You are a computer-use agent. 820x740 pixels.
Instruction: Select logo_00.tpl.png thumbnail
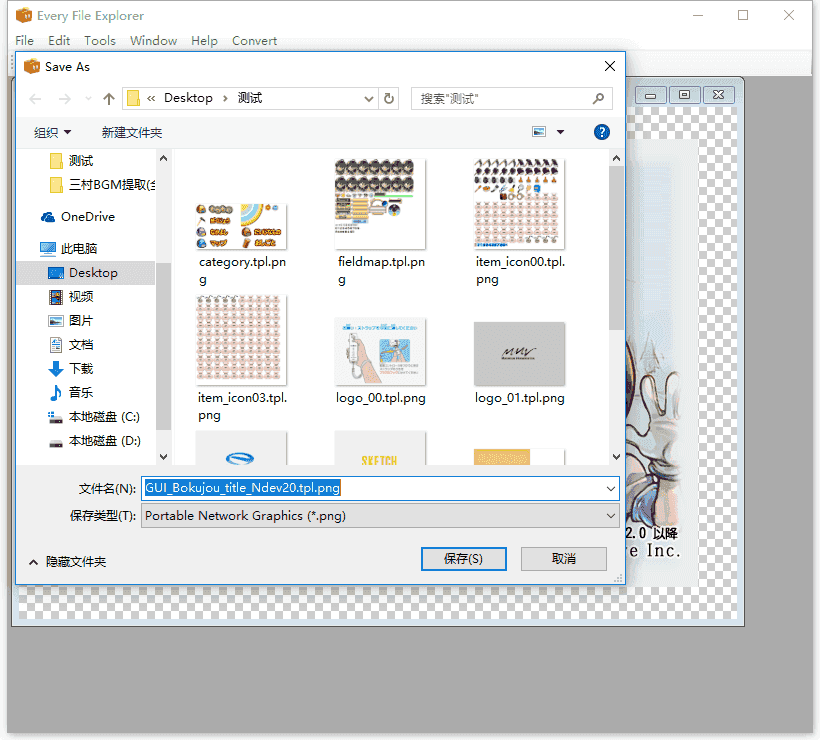pos(380,351)
